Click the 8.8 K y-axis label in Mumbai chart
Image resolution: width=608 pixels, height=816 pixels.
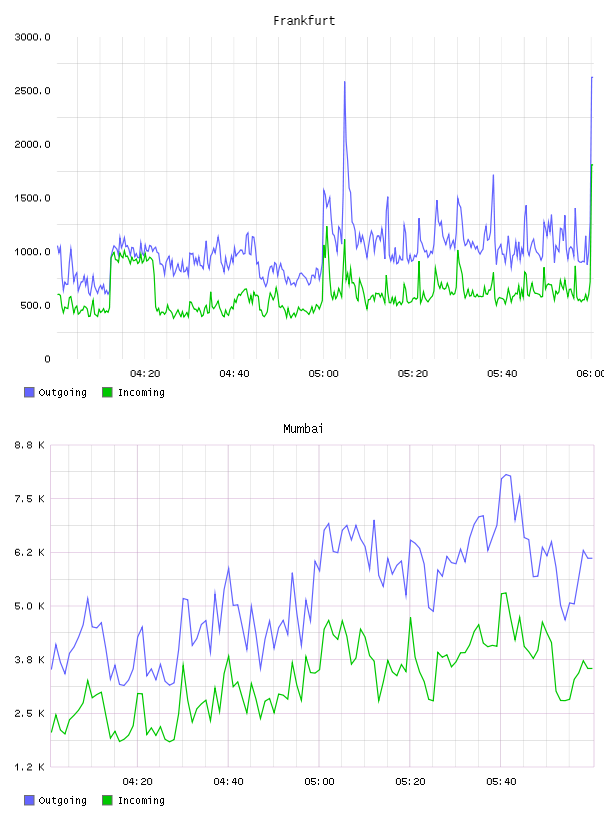point(29,445)
